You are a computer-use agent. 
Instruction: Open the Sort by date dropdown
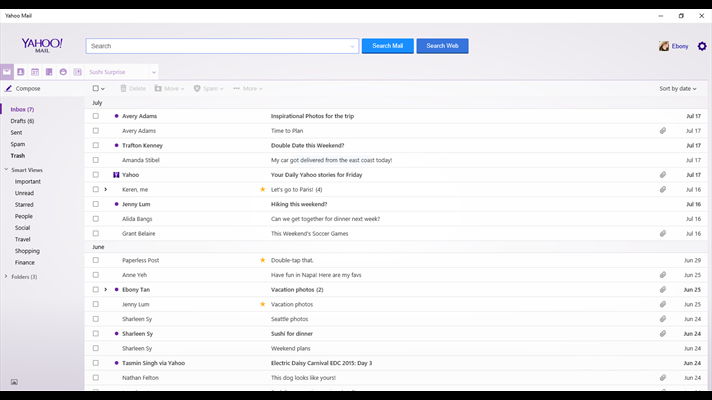(677, 89)
